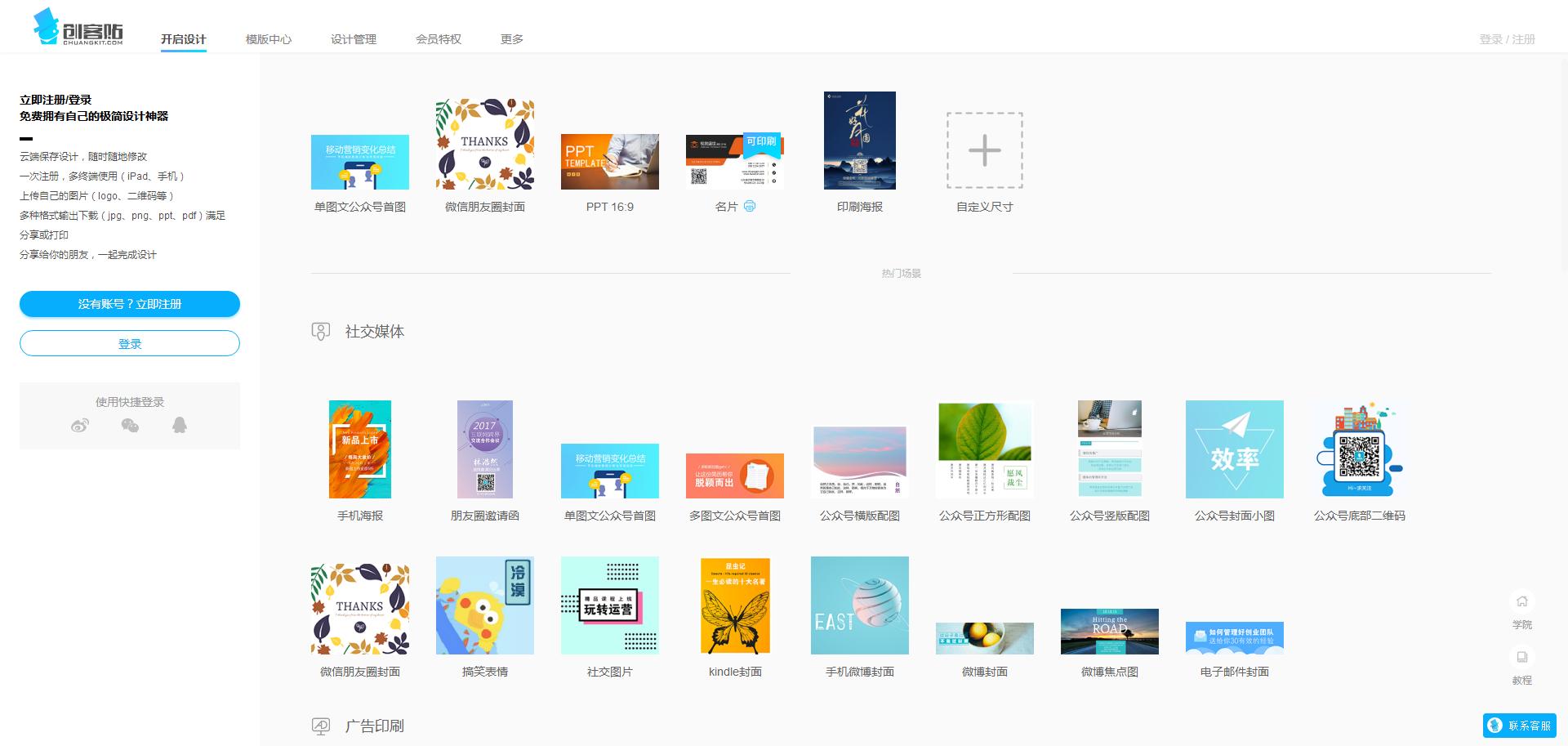Viewport: 1568px width, 746px height.
Task: Open the 手机微博封面 template thumbnail
Action: (859, 605)
